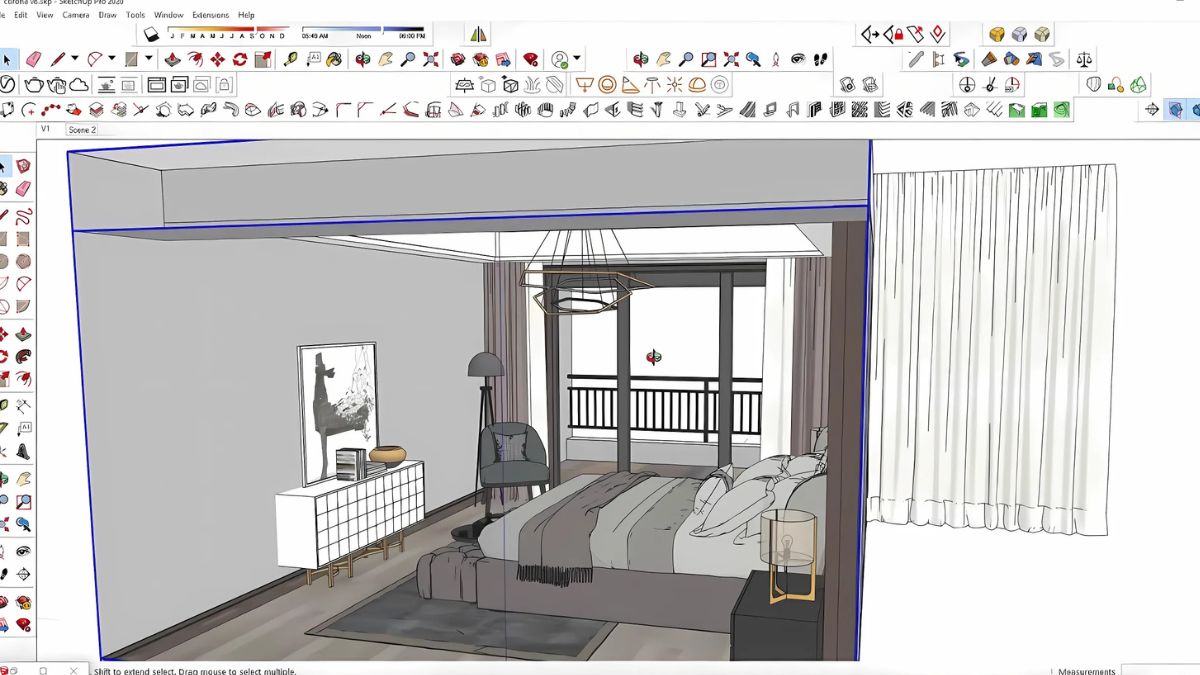
Task: Switch to the Scene 2 tab
Action: [80, 129]
